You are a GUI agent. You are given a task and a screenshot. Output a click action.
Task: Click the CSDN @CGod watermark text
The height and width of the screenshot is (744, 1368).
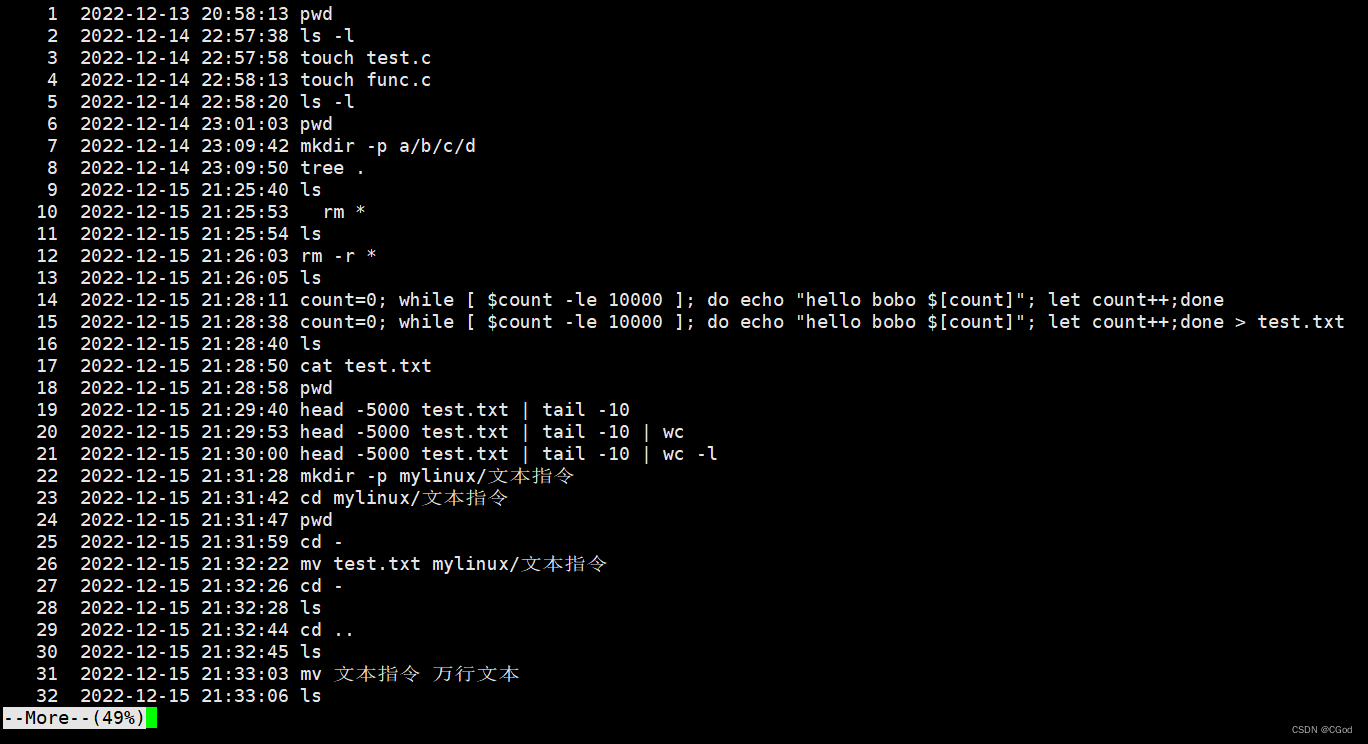1321,730
